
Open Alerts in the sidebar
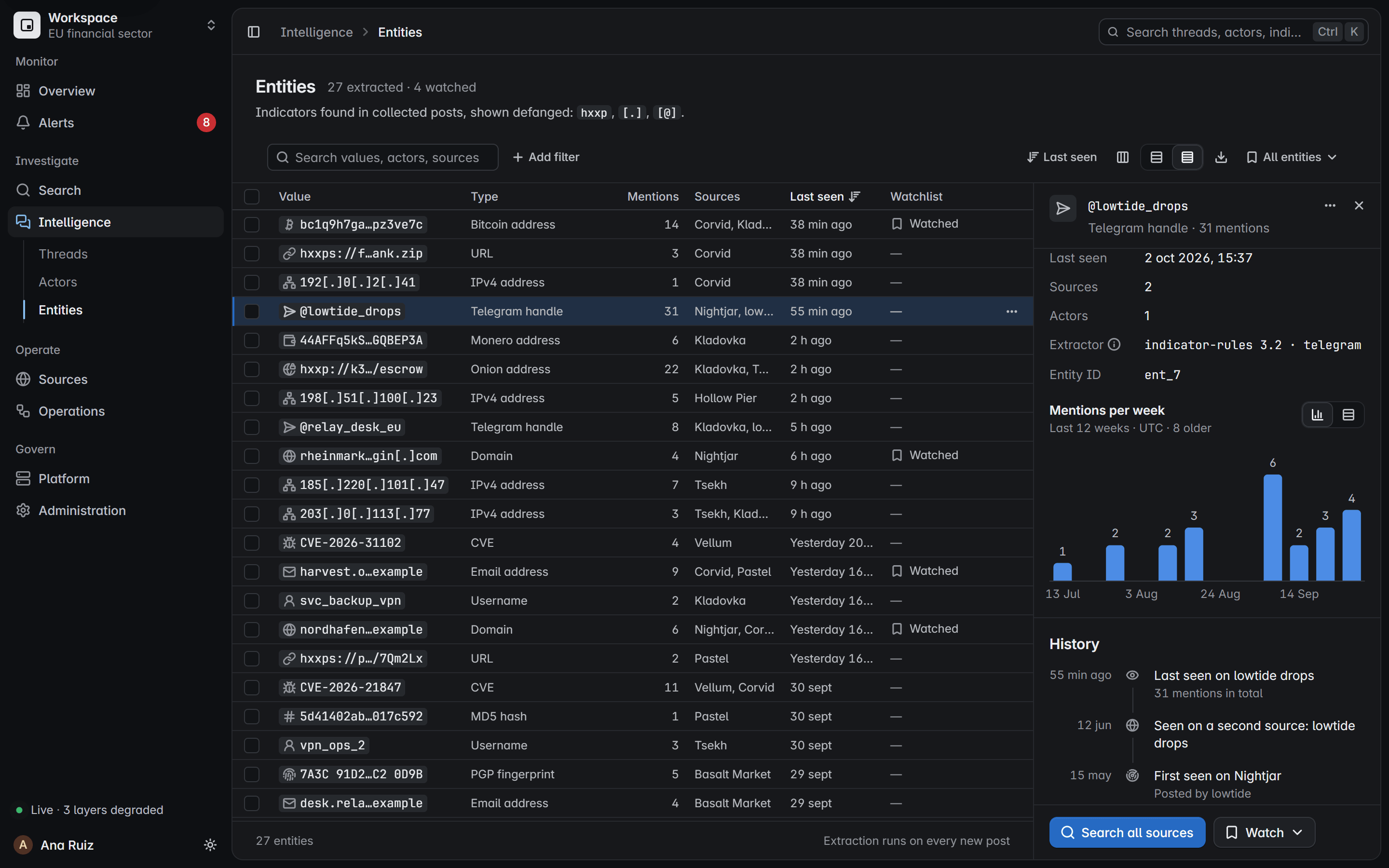[x=115, y=122]
